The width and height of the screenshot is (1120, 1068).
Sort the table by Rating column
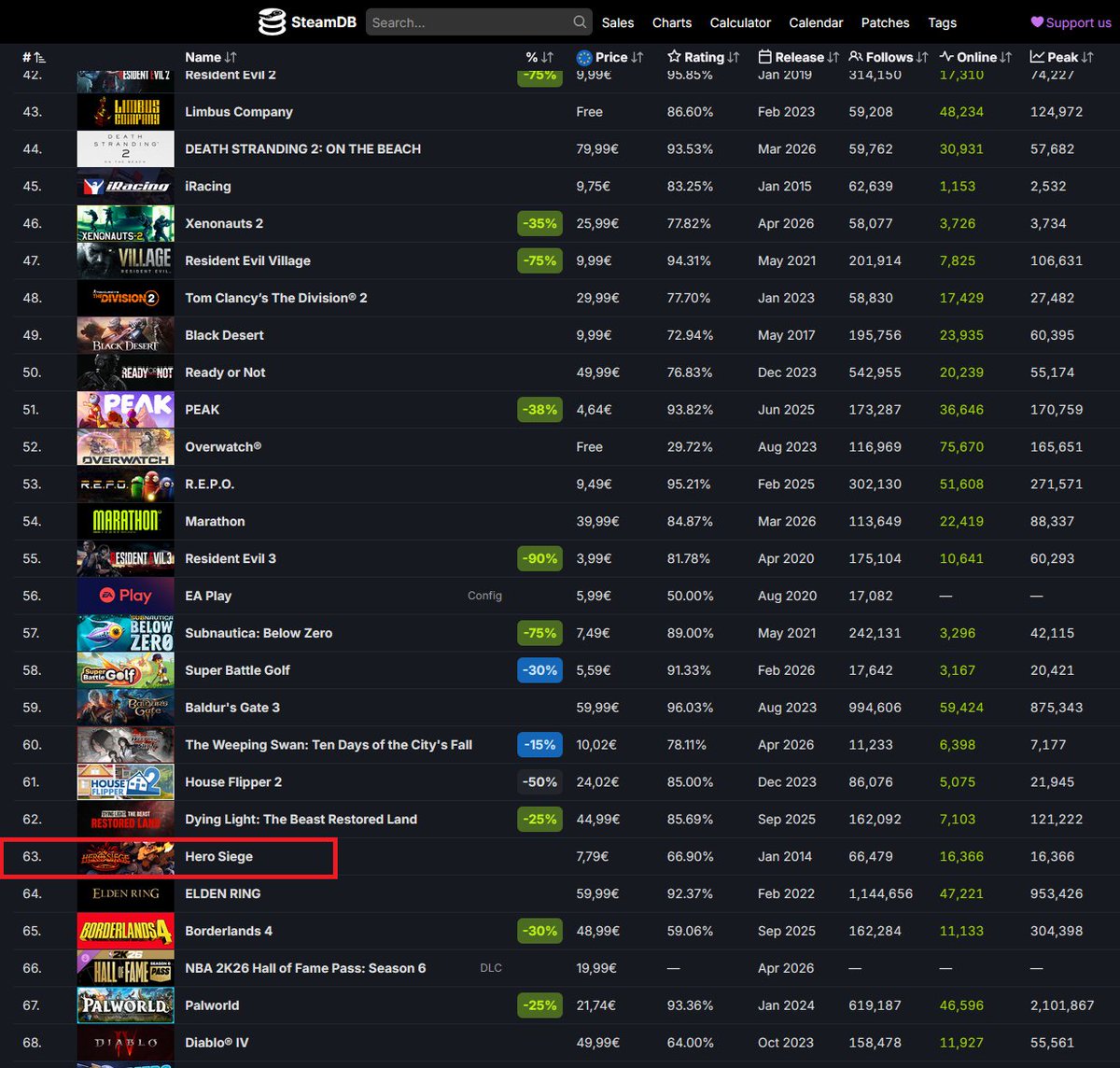click(x=704, y=57)
